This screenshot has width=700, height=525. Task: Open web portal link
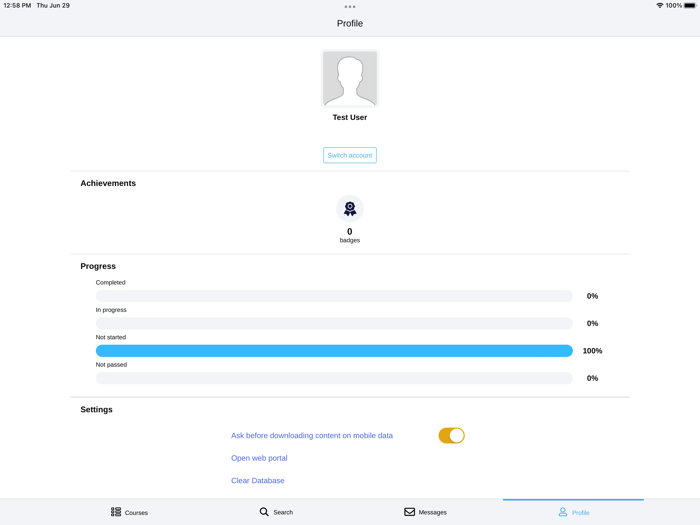click(259, 458)
